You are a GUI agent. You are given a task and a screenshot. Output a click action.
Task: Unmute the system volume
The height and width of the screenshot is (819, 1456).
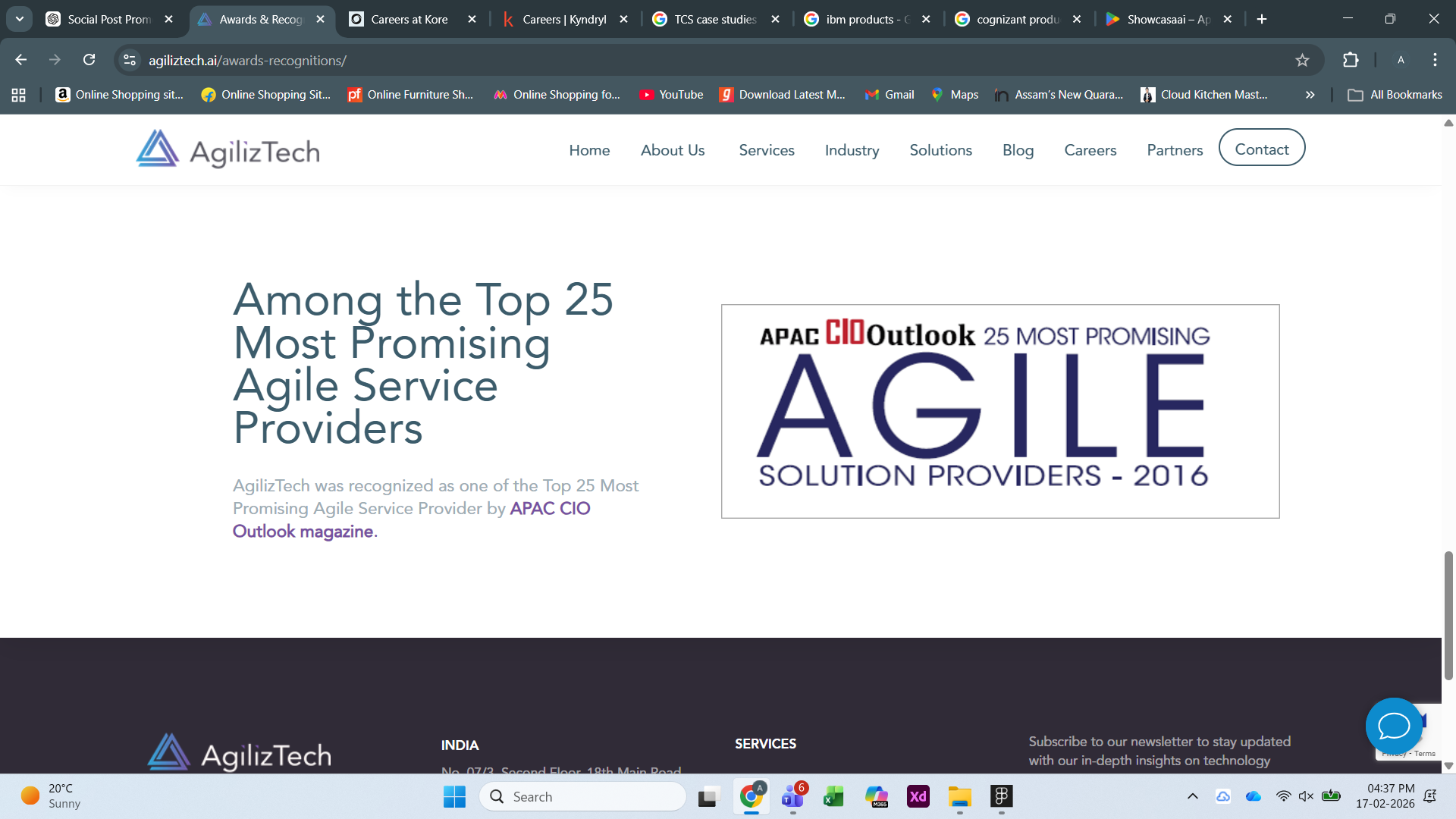pos(1305,795)
